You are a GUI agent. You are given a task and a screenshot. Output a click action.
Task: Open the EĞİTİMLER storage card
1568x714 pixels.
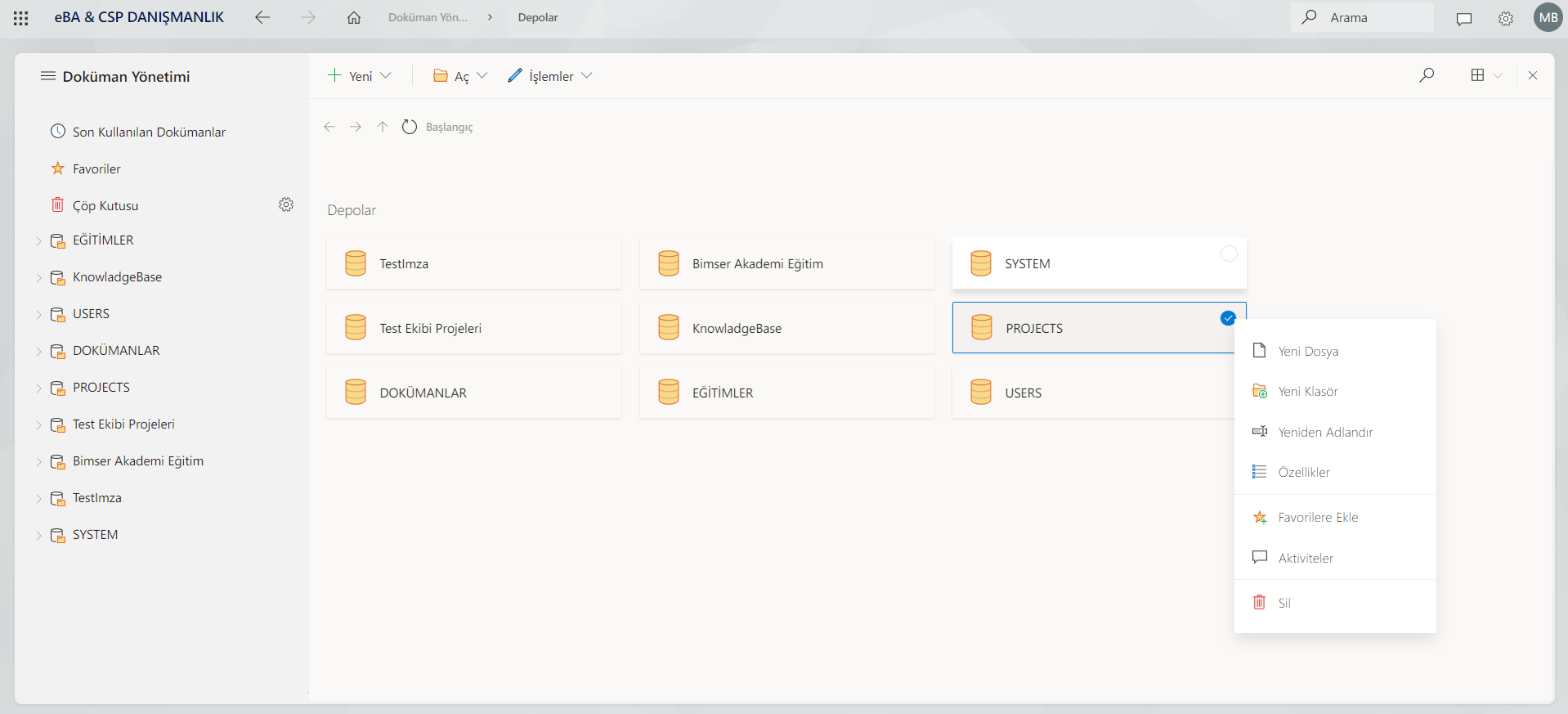pyautogui.click(x=787, y=393)
